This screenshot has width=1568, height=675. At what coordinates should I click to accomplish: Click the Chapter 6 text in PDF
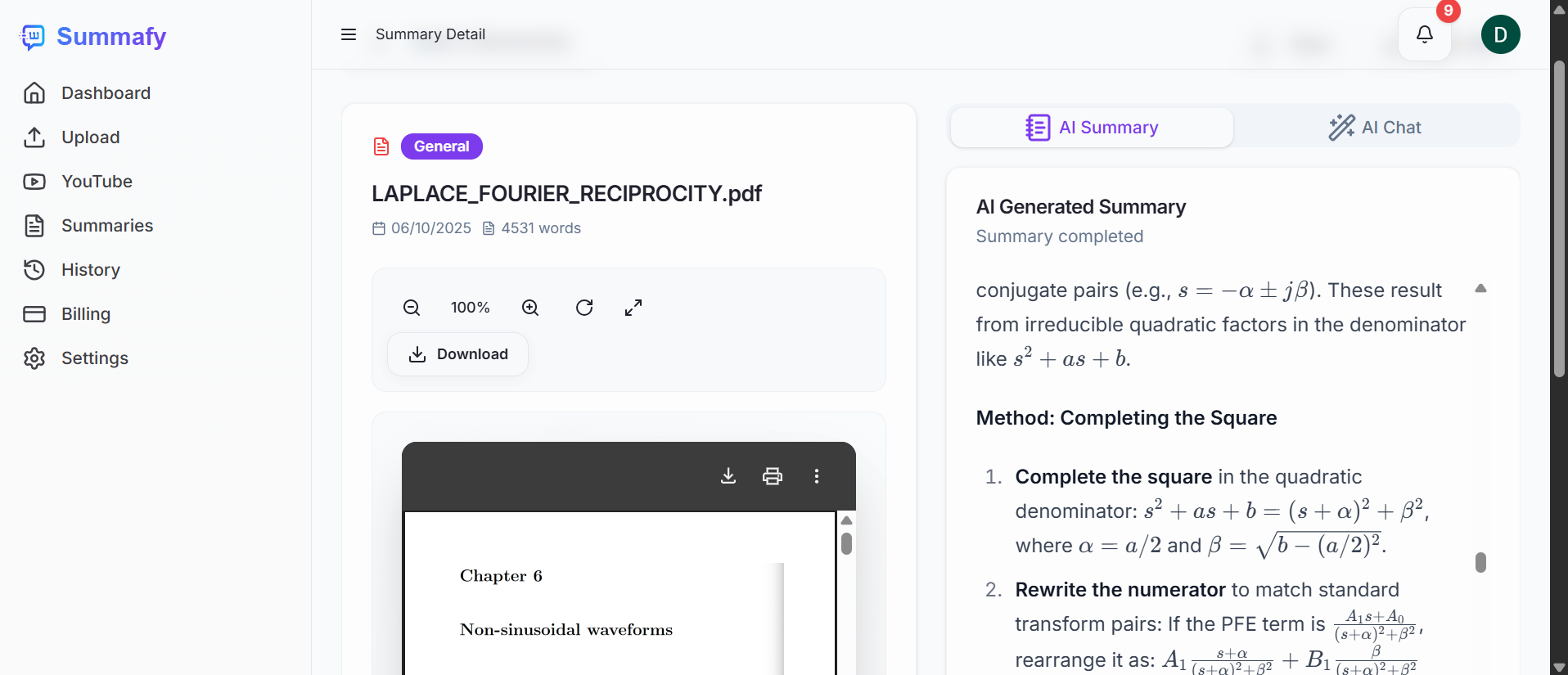[x=501, y=576]
